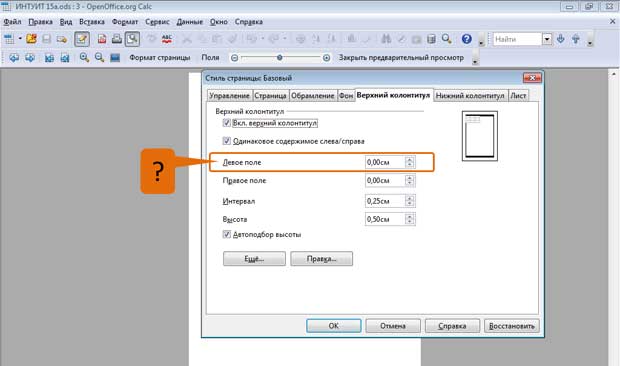This screenshot has height=366, width=620.
Task: Switch to the Управление tab
Action: point(229,96)
